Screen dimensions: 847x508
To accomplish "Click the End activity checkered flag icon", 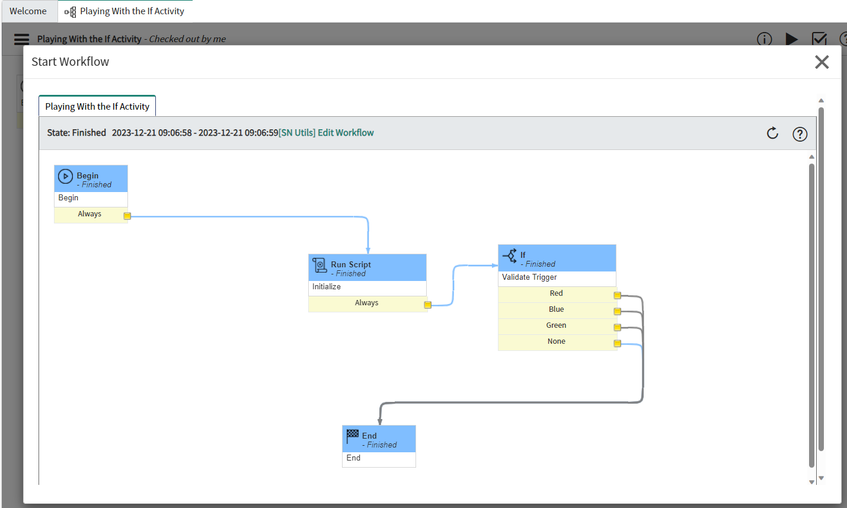I will [352, 436].
